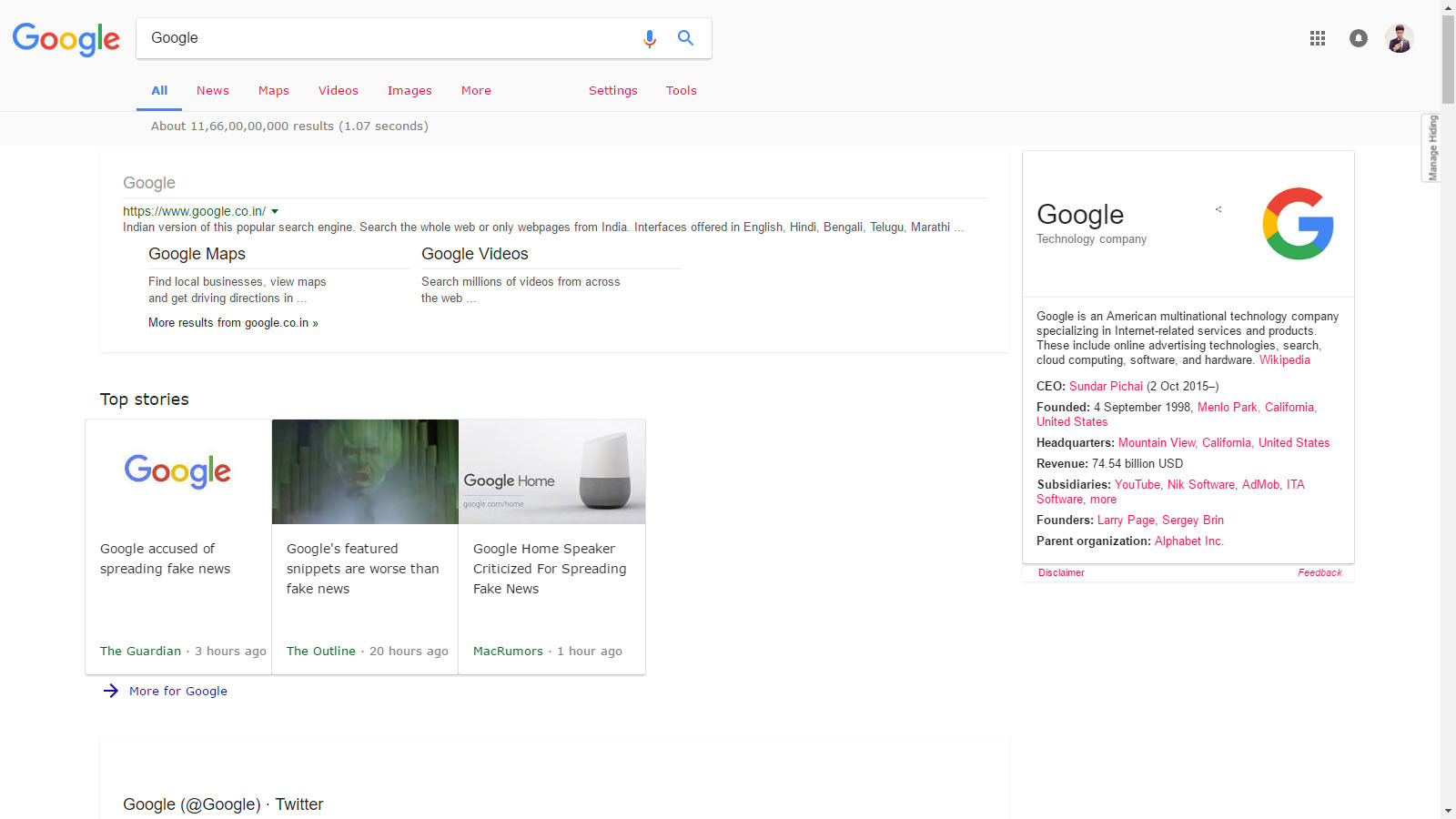Open the account profile avatar
The height and width of the screenshot is (819, 1456).
click(x=1399, y=38)
